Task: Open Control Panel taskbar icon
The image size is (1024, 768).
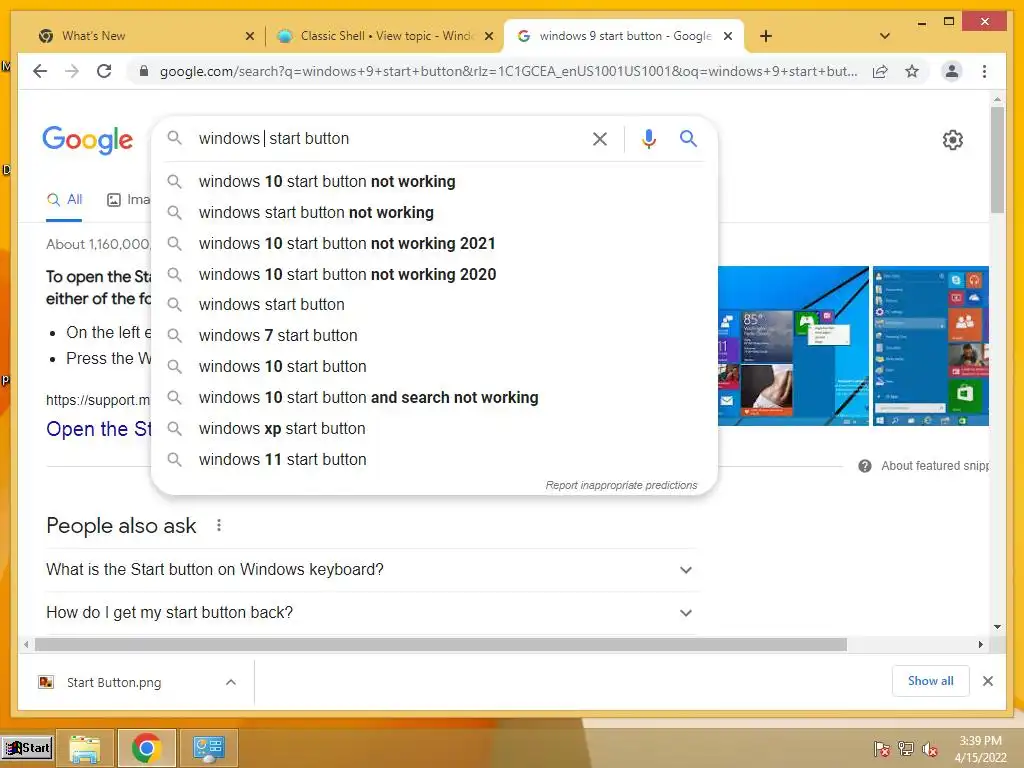Action: [209, 748]
